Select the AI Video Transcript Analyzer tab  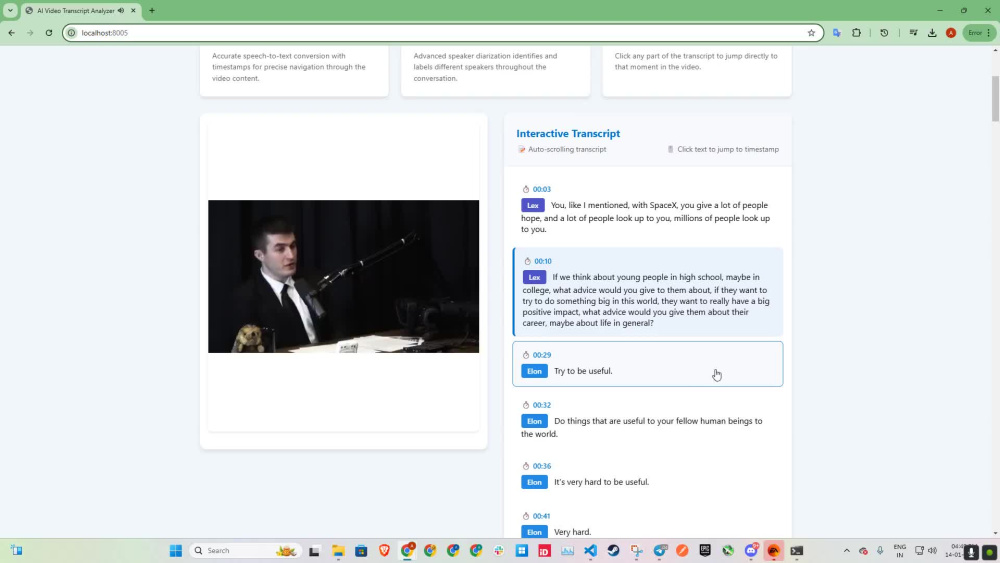point(80,10)
